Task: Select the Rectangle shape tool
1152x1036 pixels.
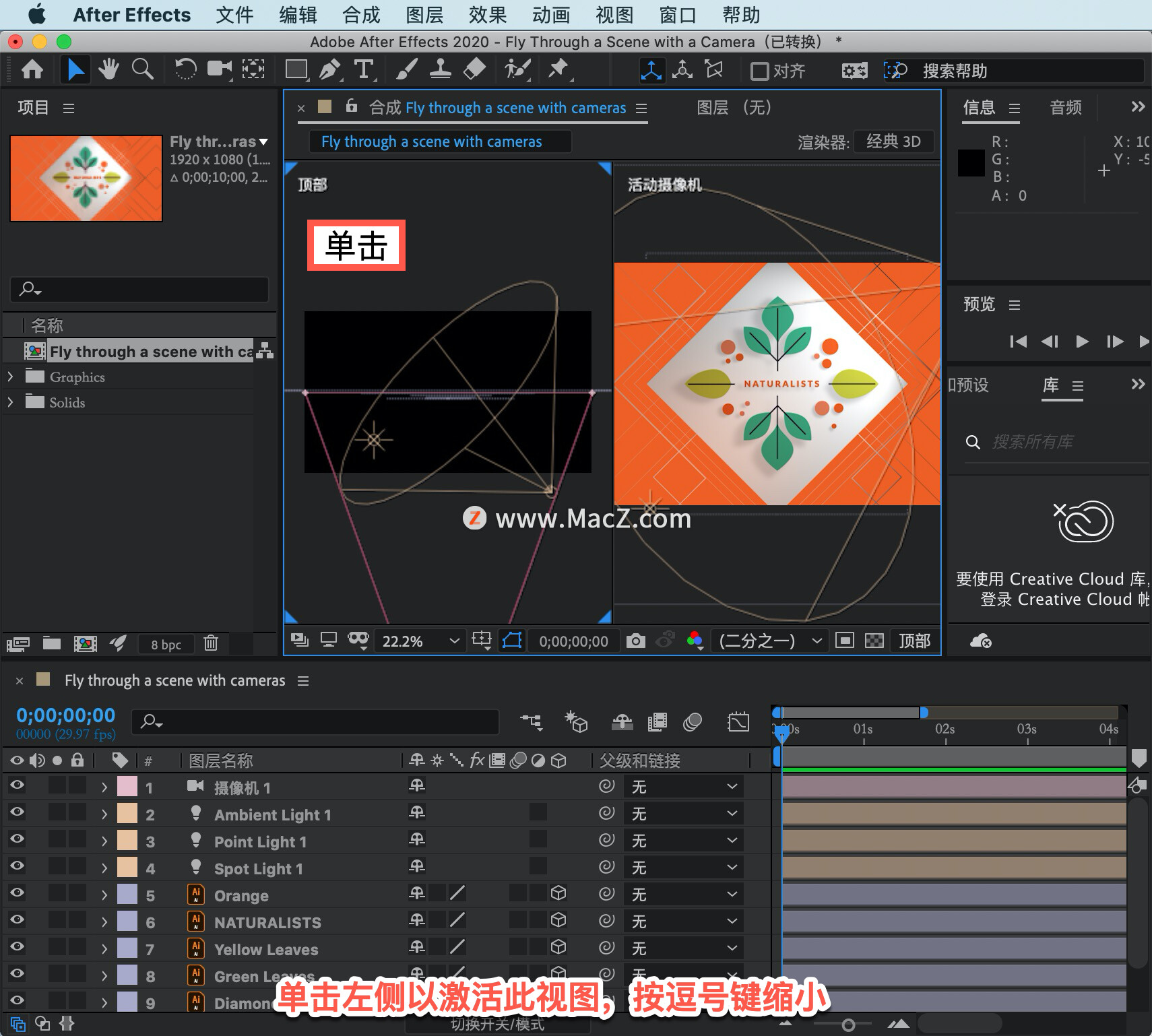Action: coord(297,69)
